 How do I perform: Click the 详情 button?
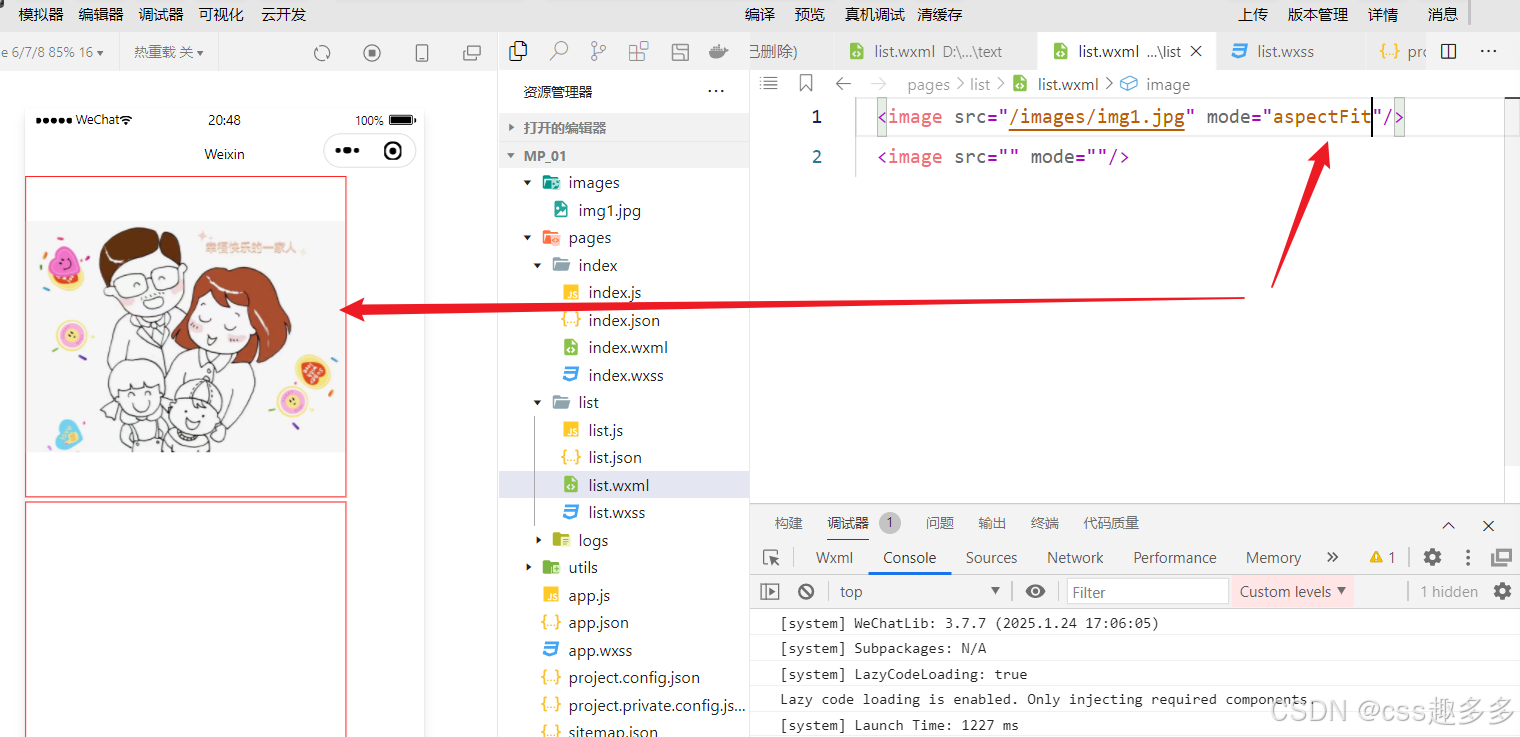point(1384,14)
